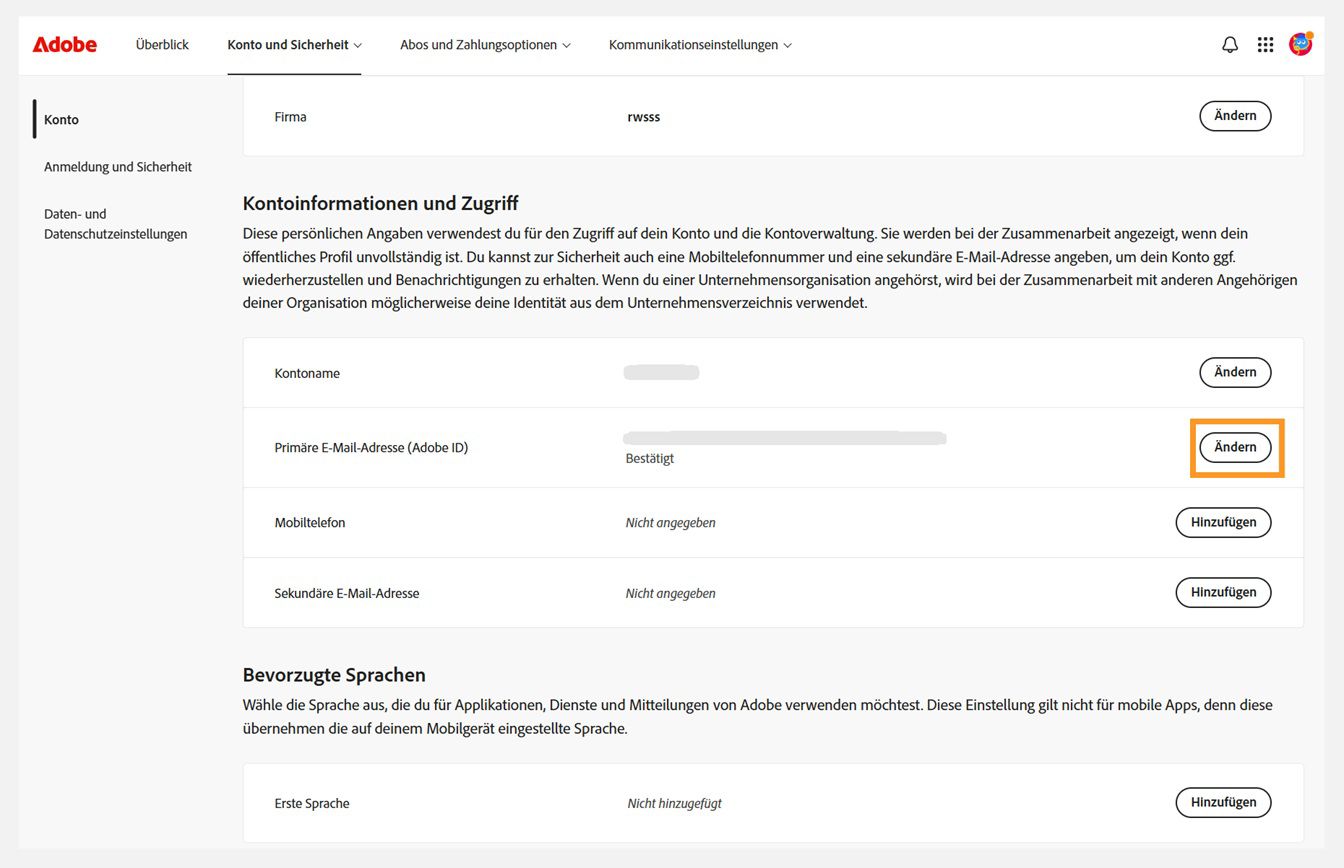
Task: Expand the Abos und Zahlungsoptionen dropdown
Action: 485,44
